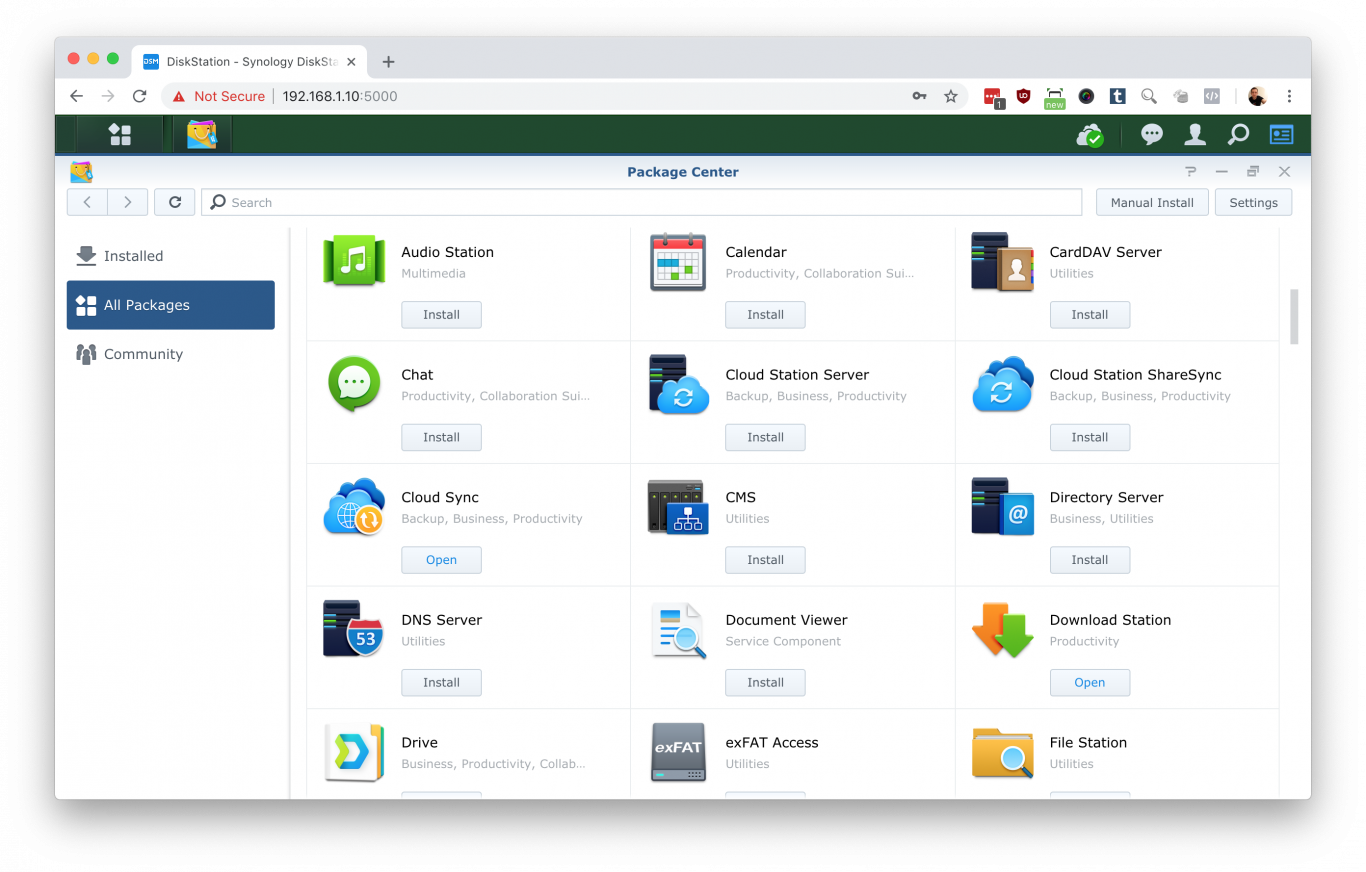Screen dimensions: 1366x872
Task: Open the DSM main menu icon
Action: coord(120,134)
